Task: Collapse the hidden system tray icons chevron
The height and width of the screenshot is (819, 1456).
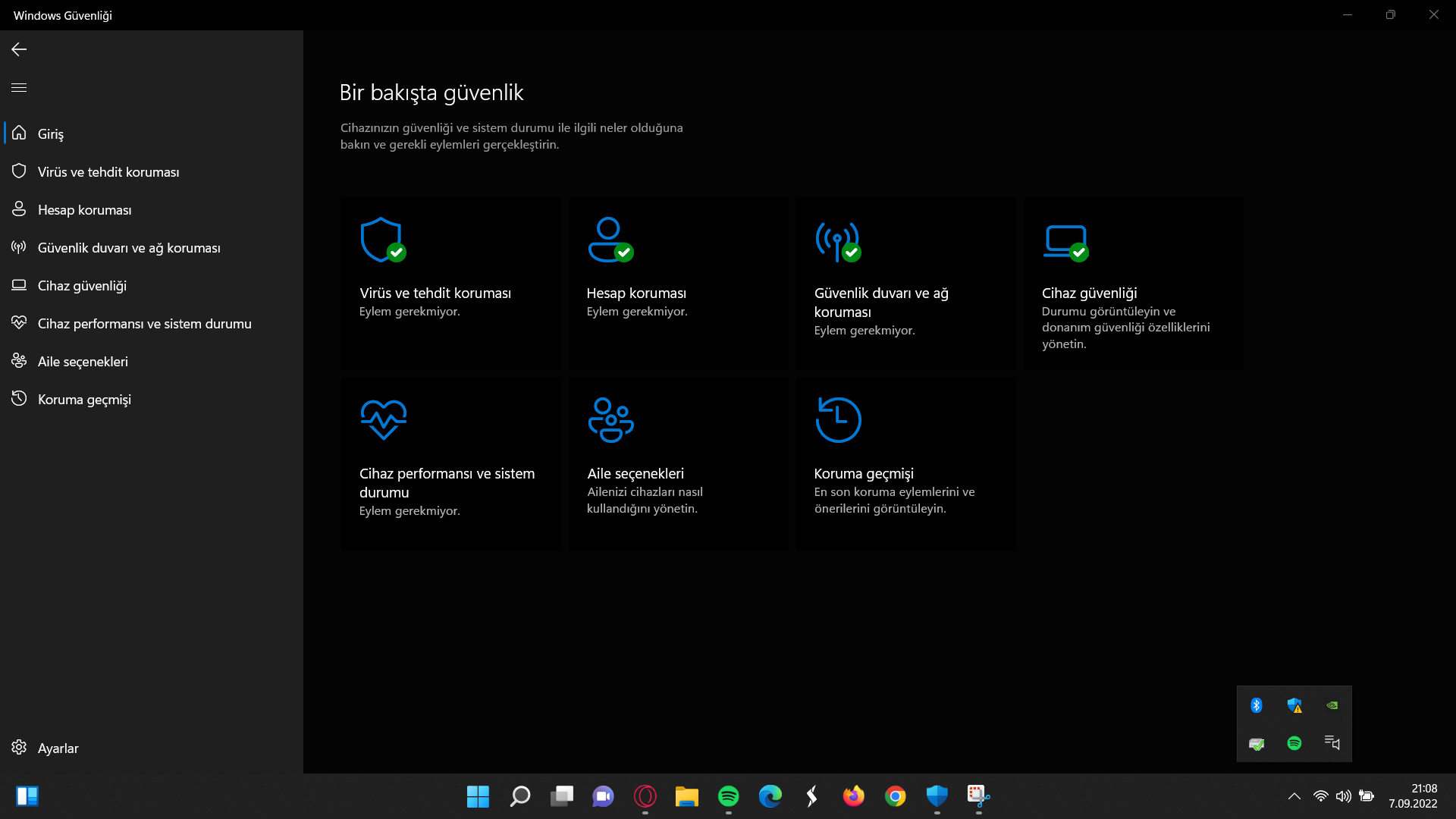Action: (1294, 796)
